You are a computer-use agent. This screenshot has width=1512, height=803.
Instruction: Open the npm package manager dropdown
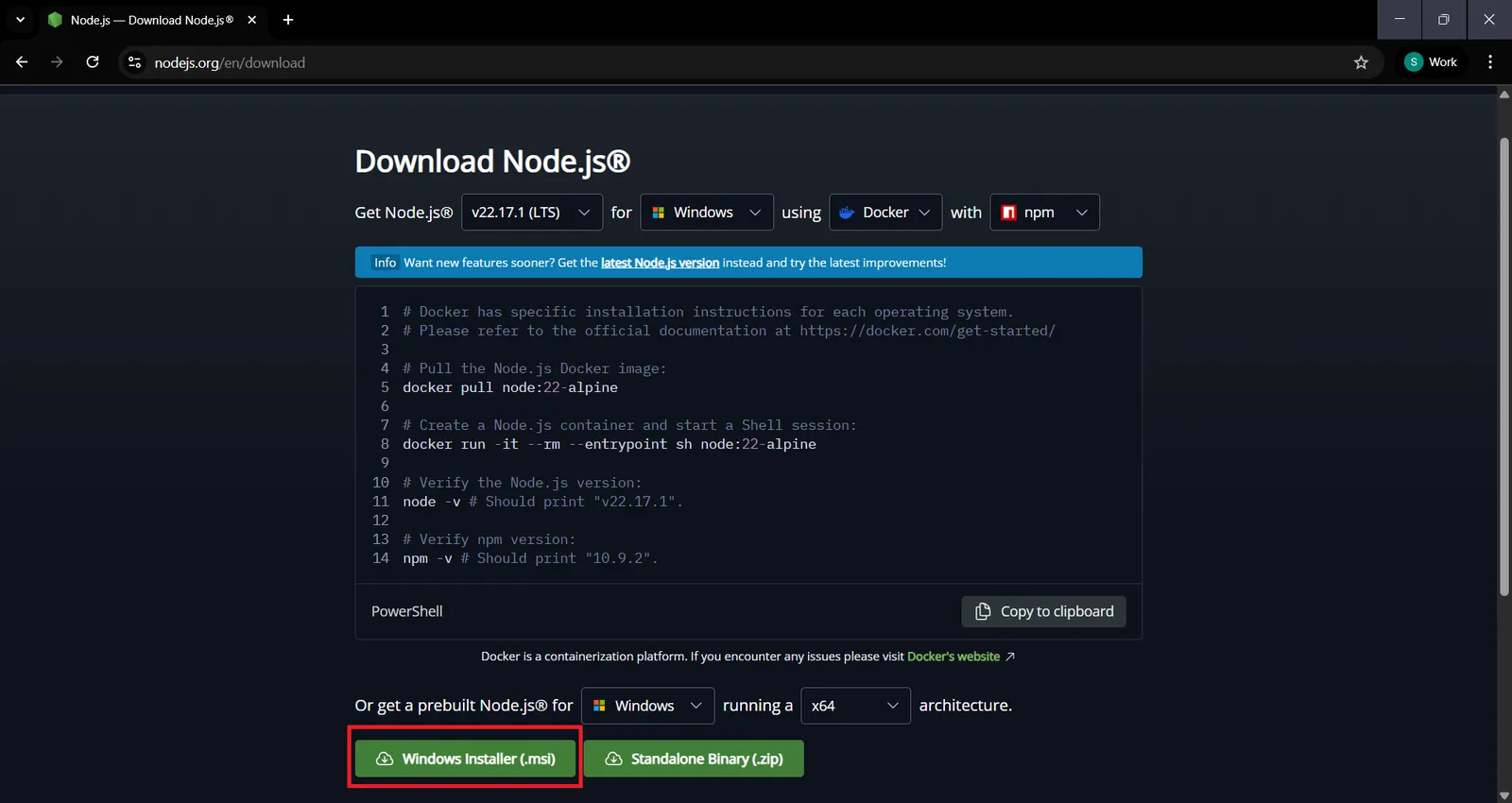[1044, 213]
